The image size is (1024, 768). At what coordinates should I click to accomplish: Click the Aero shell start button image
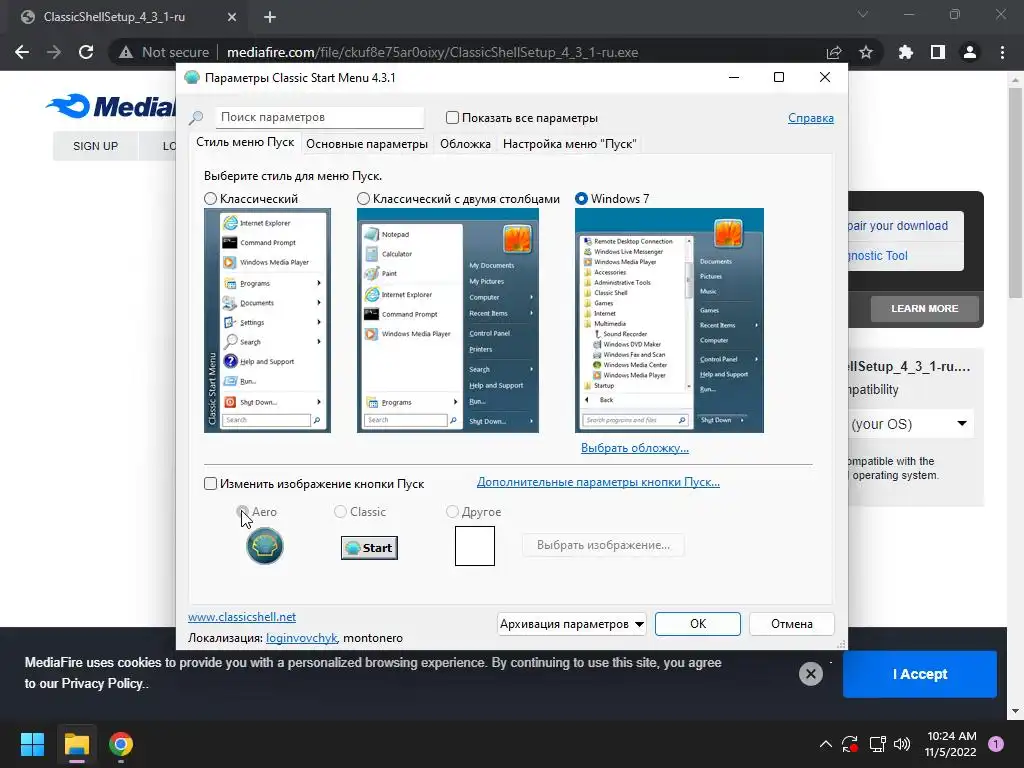[264, 546]
